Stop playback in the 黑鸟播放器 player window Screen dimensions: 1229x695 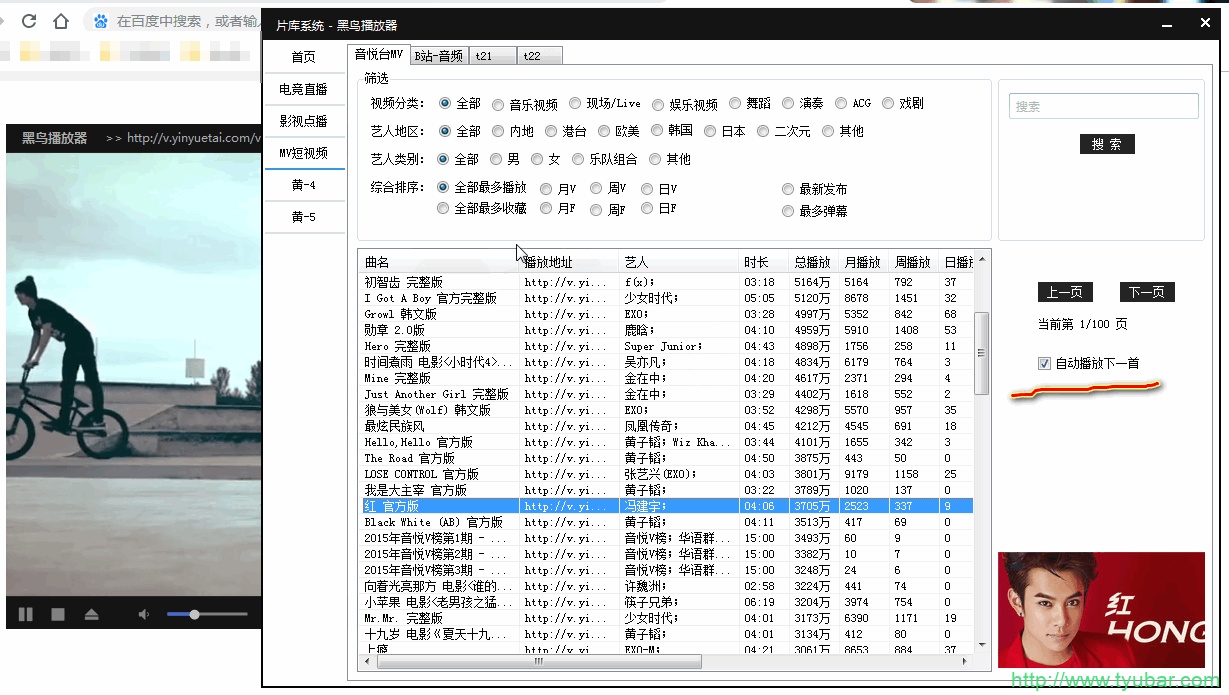pyautogui.click(x=58, y=614)
